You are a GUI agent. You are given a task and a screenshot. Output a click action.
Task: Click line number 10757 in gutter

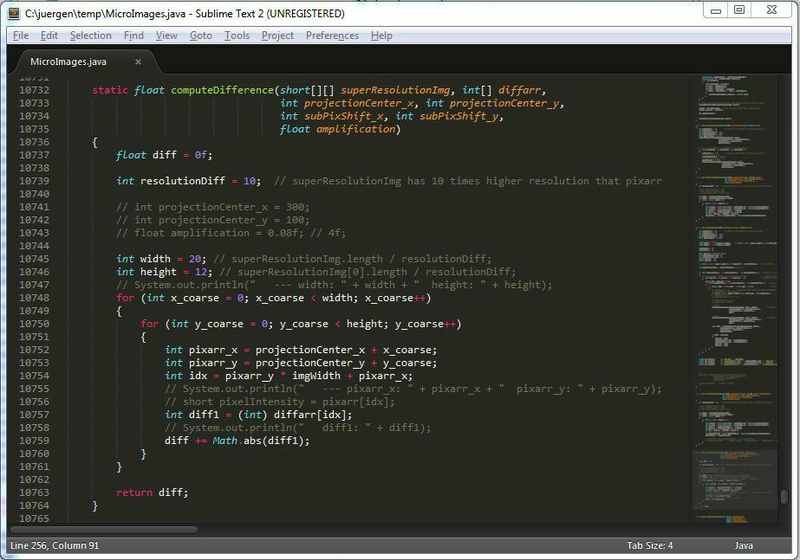click(x=34, y=415)
